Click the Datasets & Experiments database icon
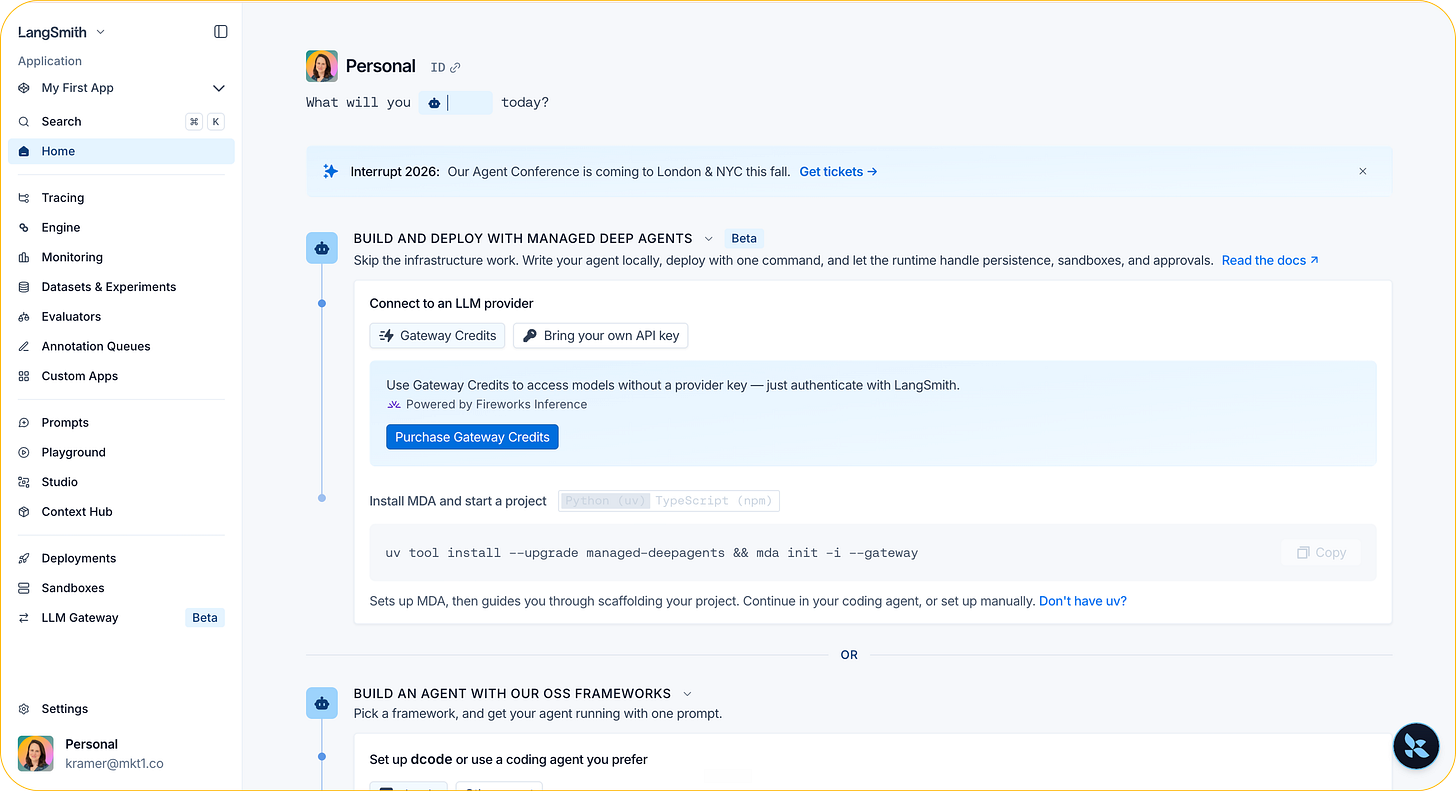The width and height of the screenshot is (1456, 791). click(x=24, y=287)
